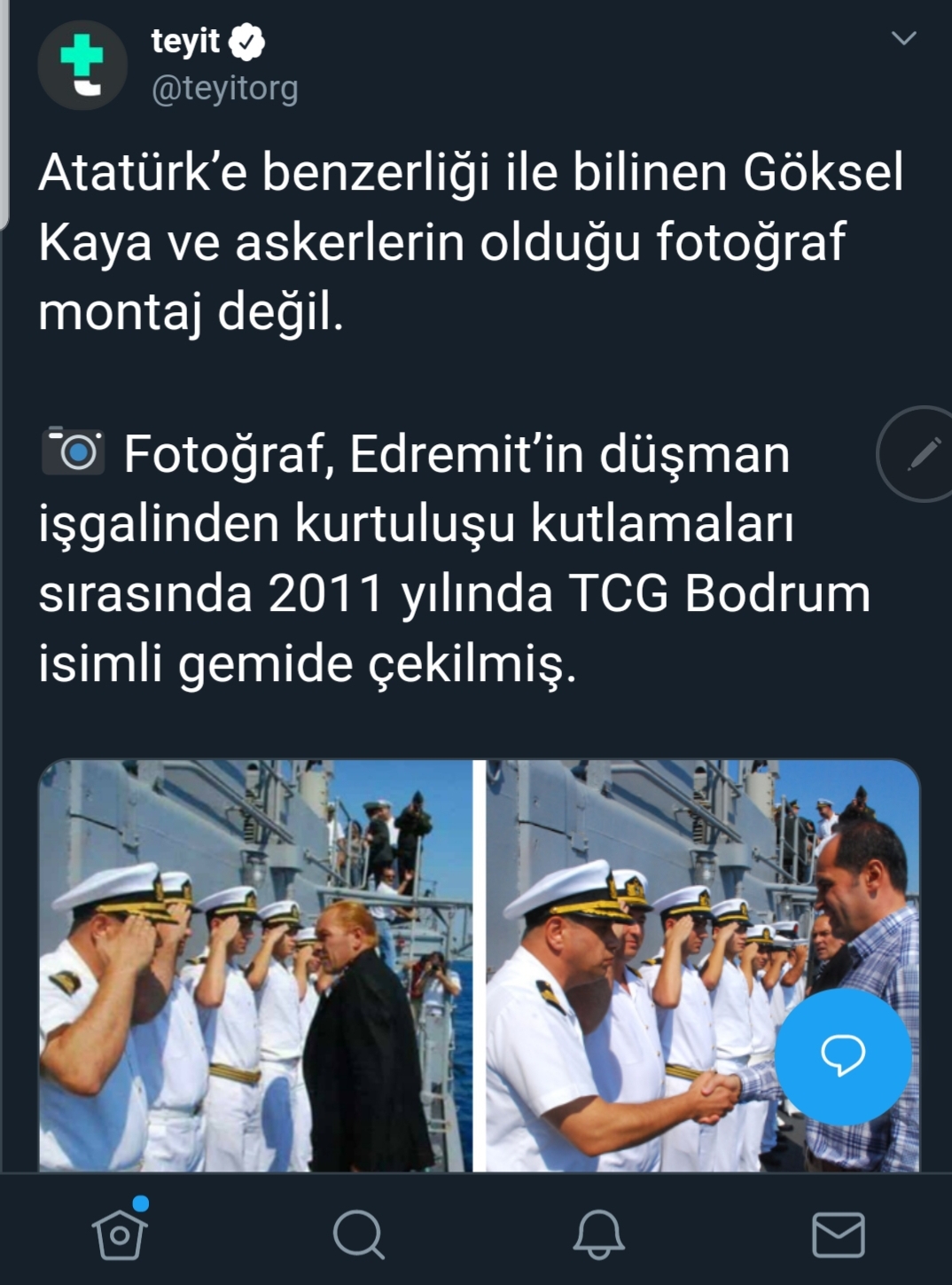Tap the camera emoji in tweet text
The image size is (952, 1285).
pyautogui.click(x=74, y=452)
